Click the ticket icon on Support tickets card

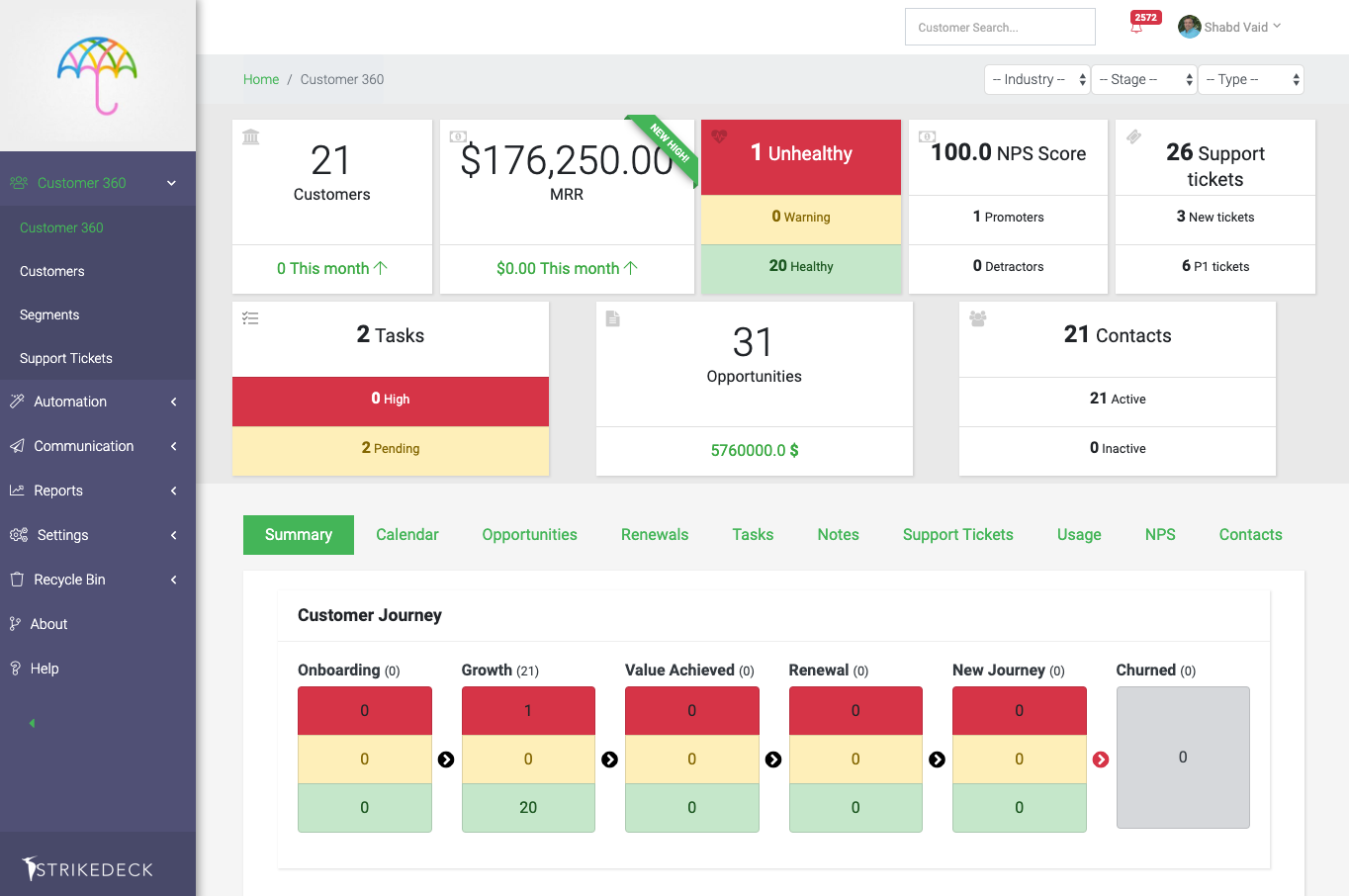tap(1133, 136)
